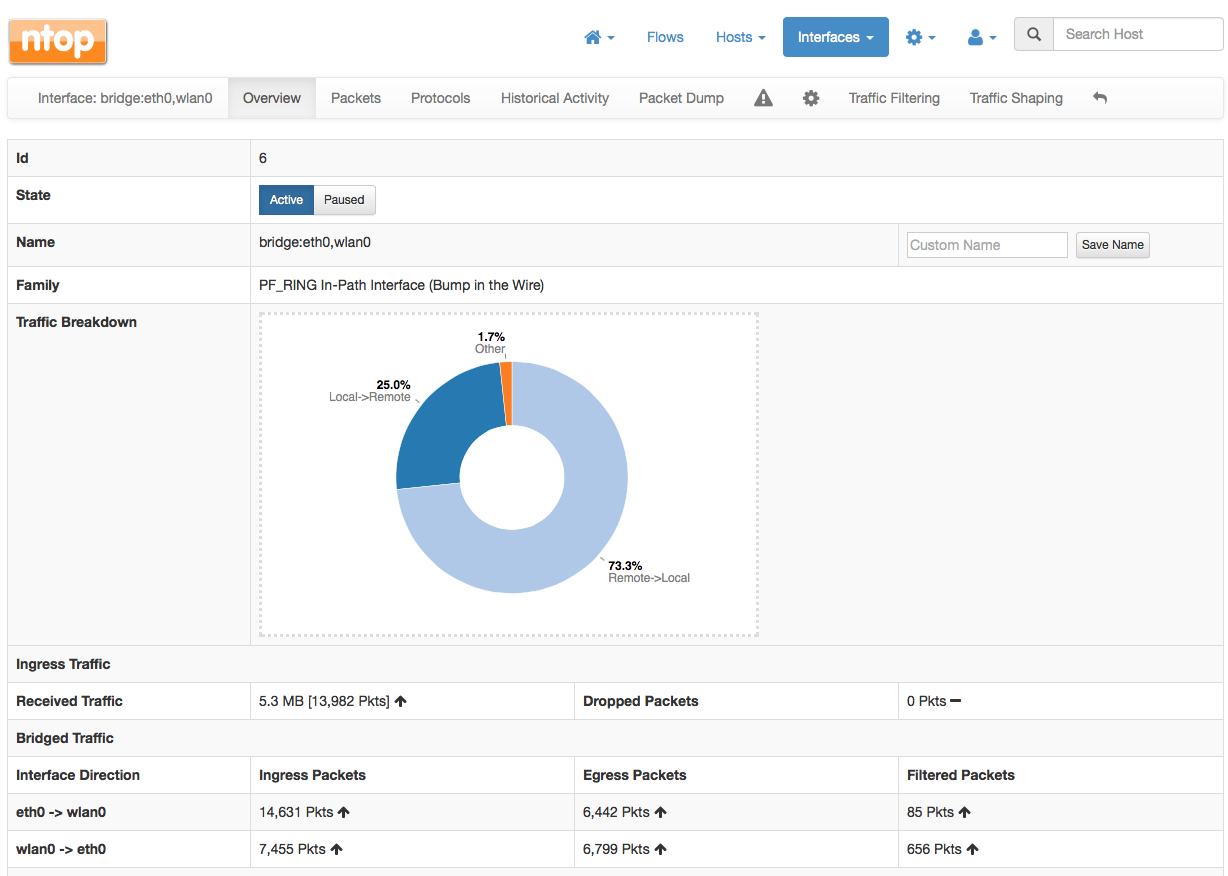The image size is (1228, 876).
Task: Open the home dropdown menu
Action: [599, 37]
